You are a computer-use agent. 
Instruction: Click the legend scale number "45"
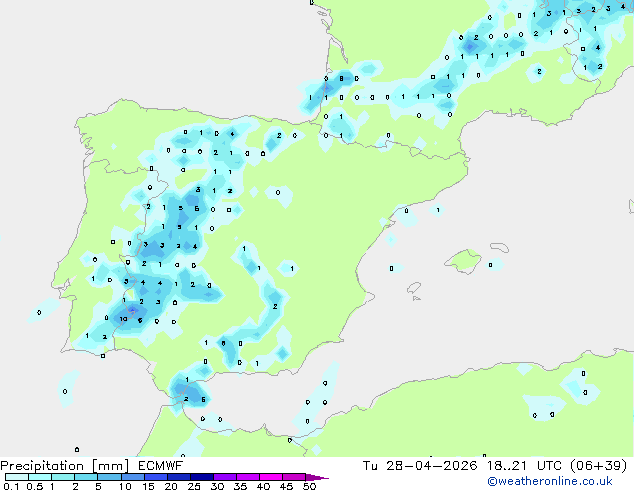coord(286,486)
